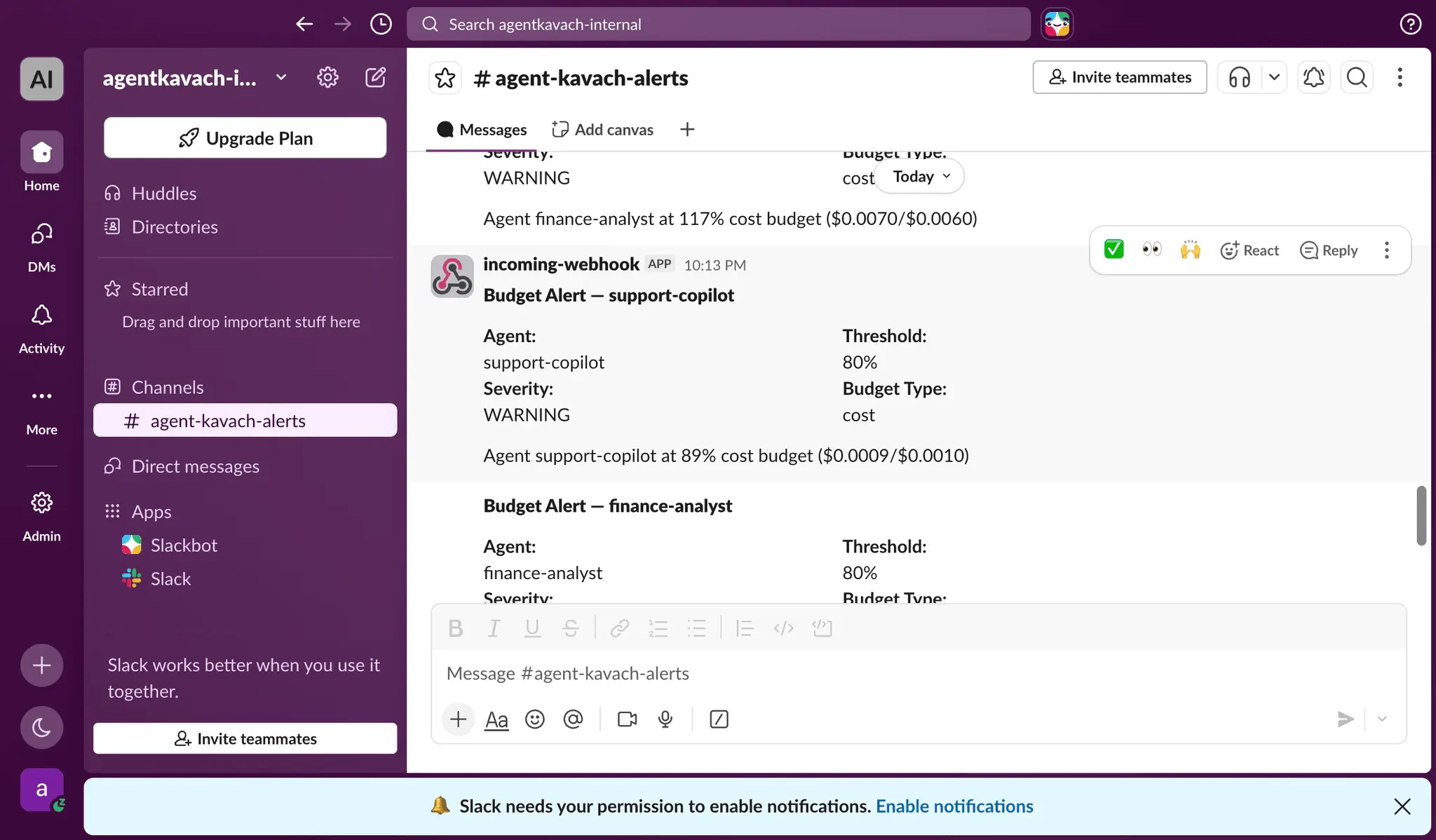Open Admin settings in the left rail
1436x840 pixels.
(x=41, y=516)
